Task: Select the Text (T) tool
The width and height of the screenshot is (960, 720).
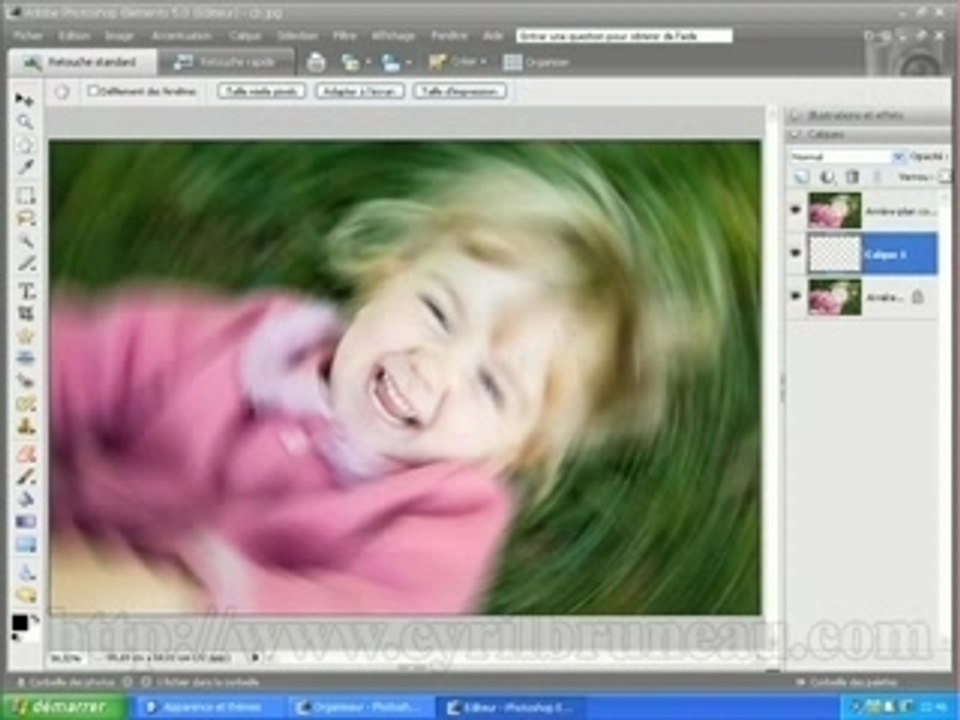Action: click(x=26, y=291)
